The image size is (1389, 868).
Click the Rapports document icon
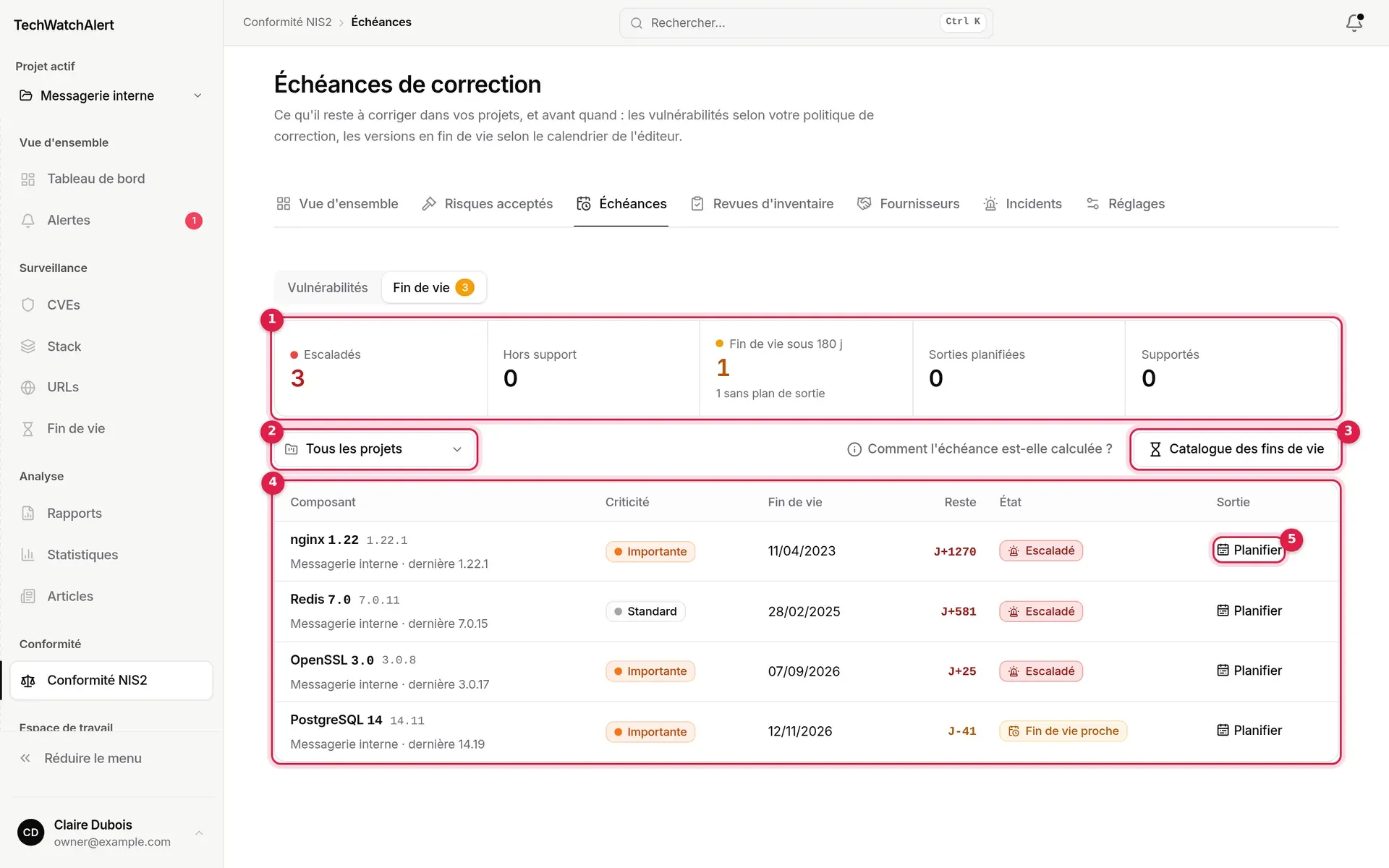(x=27, y=514)
